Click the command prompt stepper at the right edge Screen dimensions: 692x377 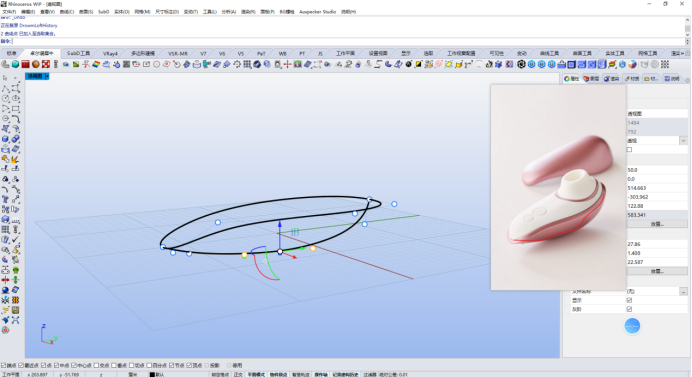click(687, 41)
